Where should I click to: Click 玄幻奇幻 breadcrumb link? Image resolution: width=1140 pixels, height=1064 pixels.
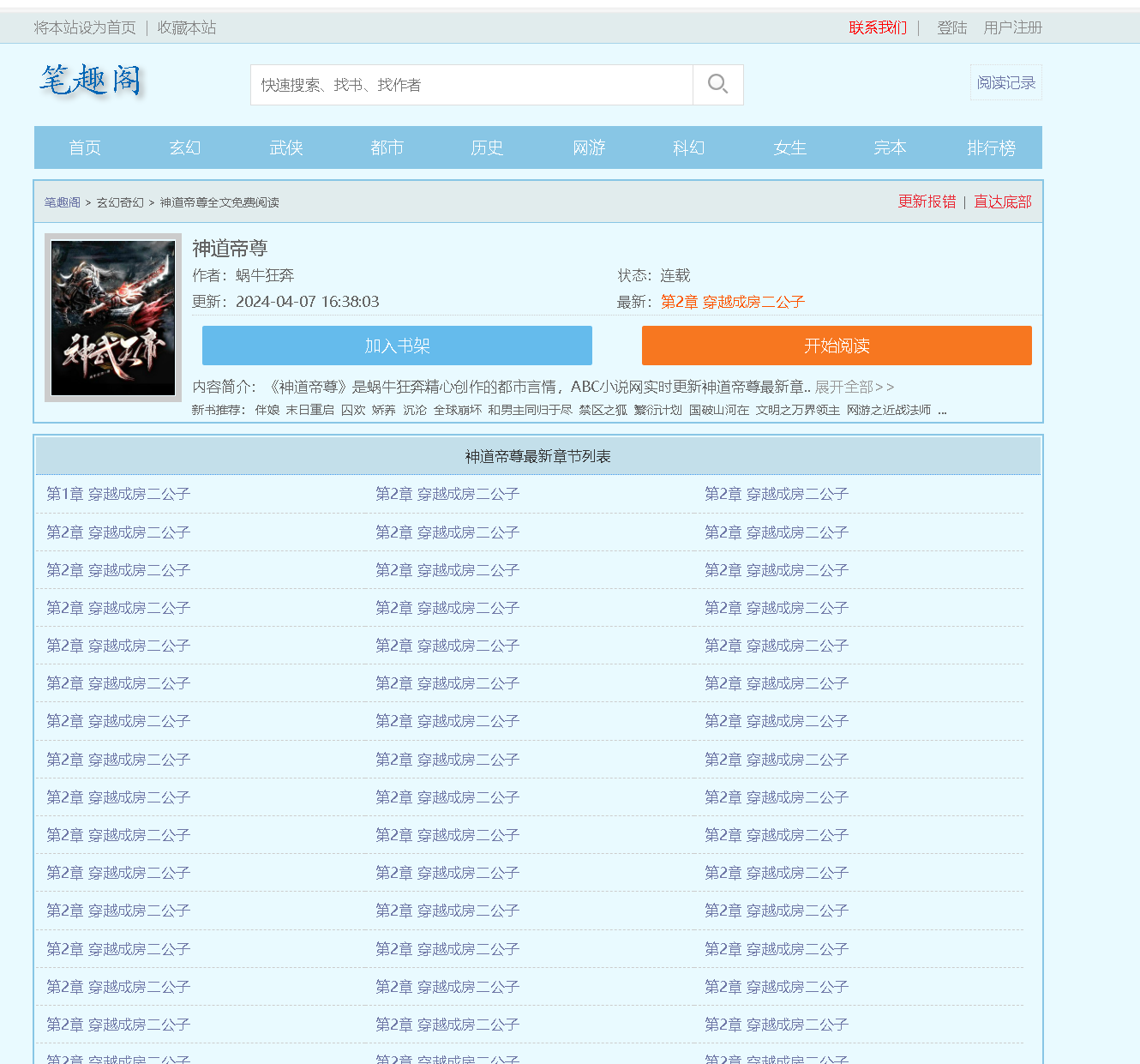click(120, 202)
